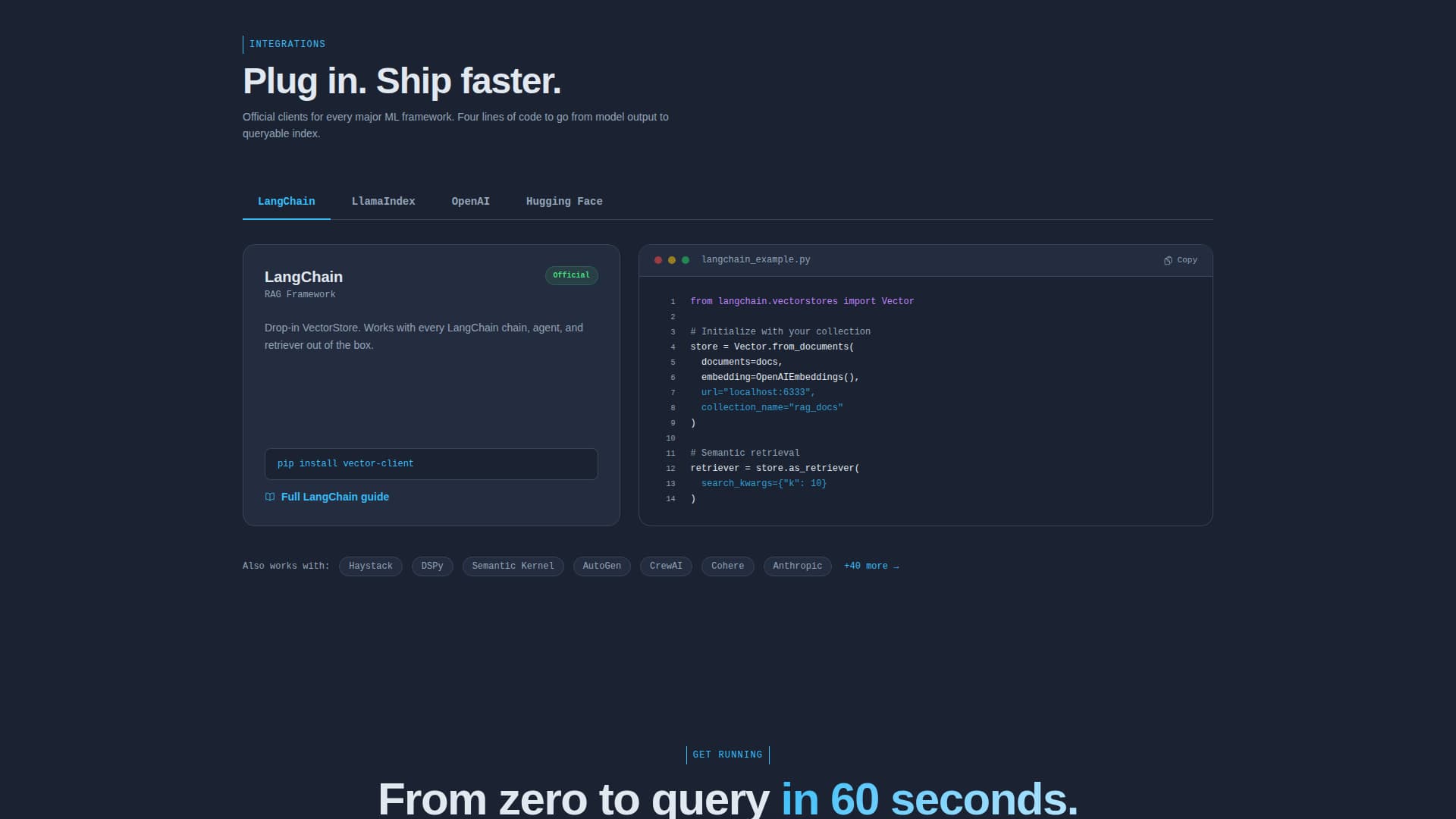The width and height of the screenshot is (1456, 819).
Task: Click the pip install vector-client command box
Action: [431, 464]
